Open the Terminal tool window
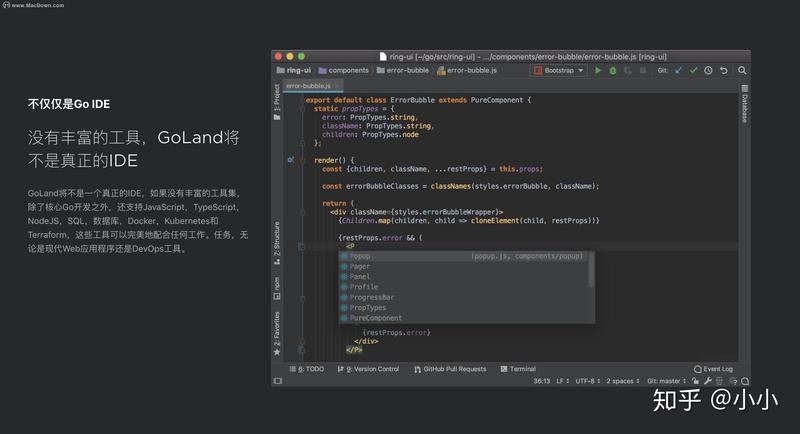 pyautogui.click(x=518, y=369)
